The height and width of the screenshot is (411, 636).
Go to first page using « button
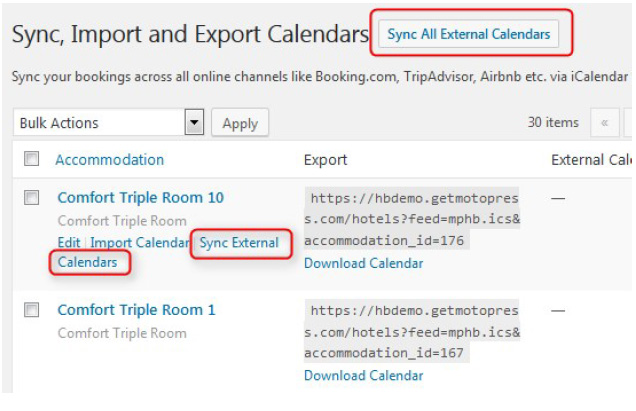point(604,123)
